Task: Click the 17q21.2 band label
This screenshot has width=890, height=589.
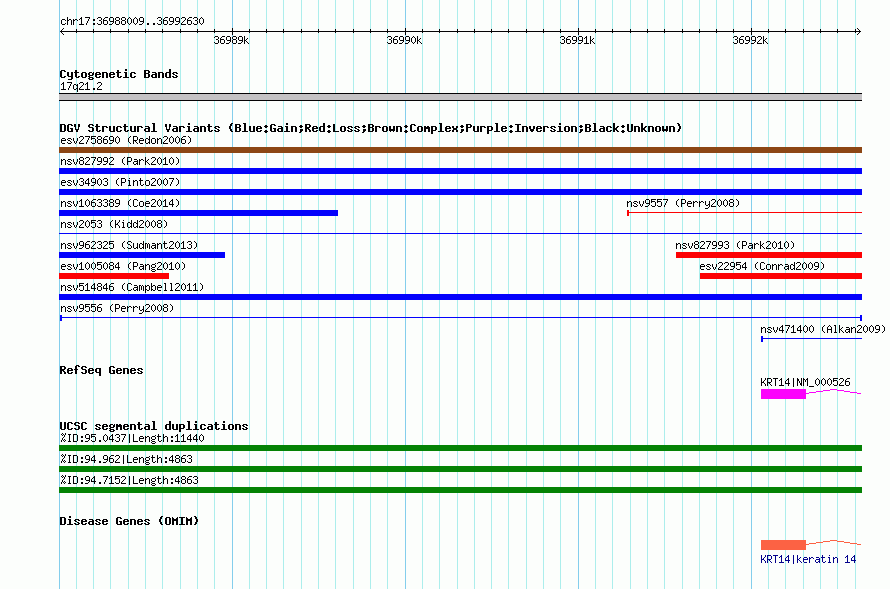Action: click(x=81, y=86)
